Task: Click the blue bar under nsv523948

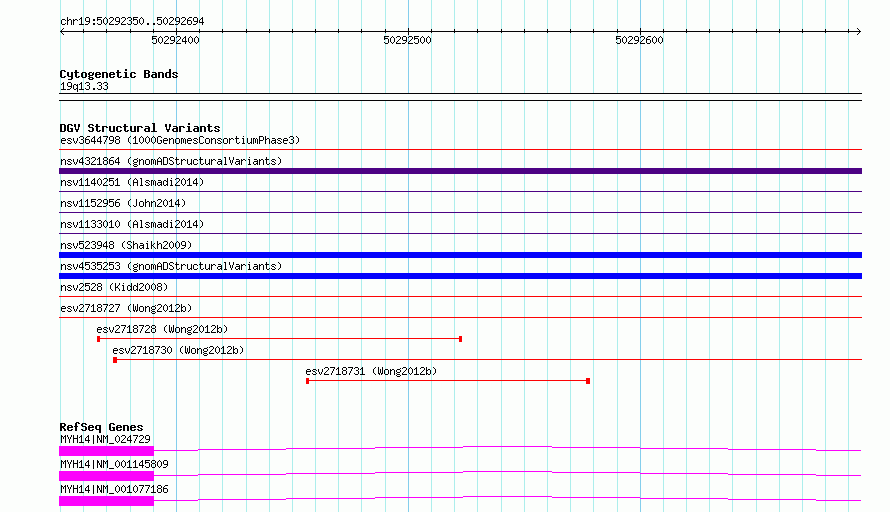Action: [460, 255]
